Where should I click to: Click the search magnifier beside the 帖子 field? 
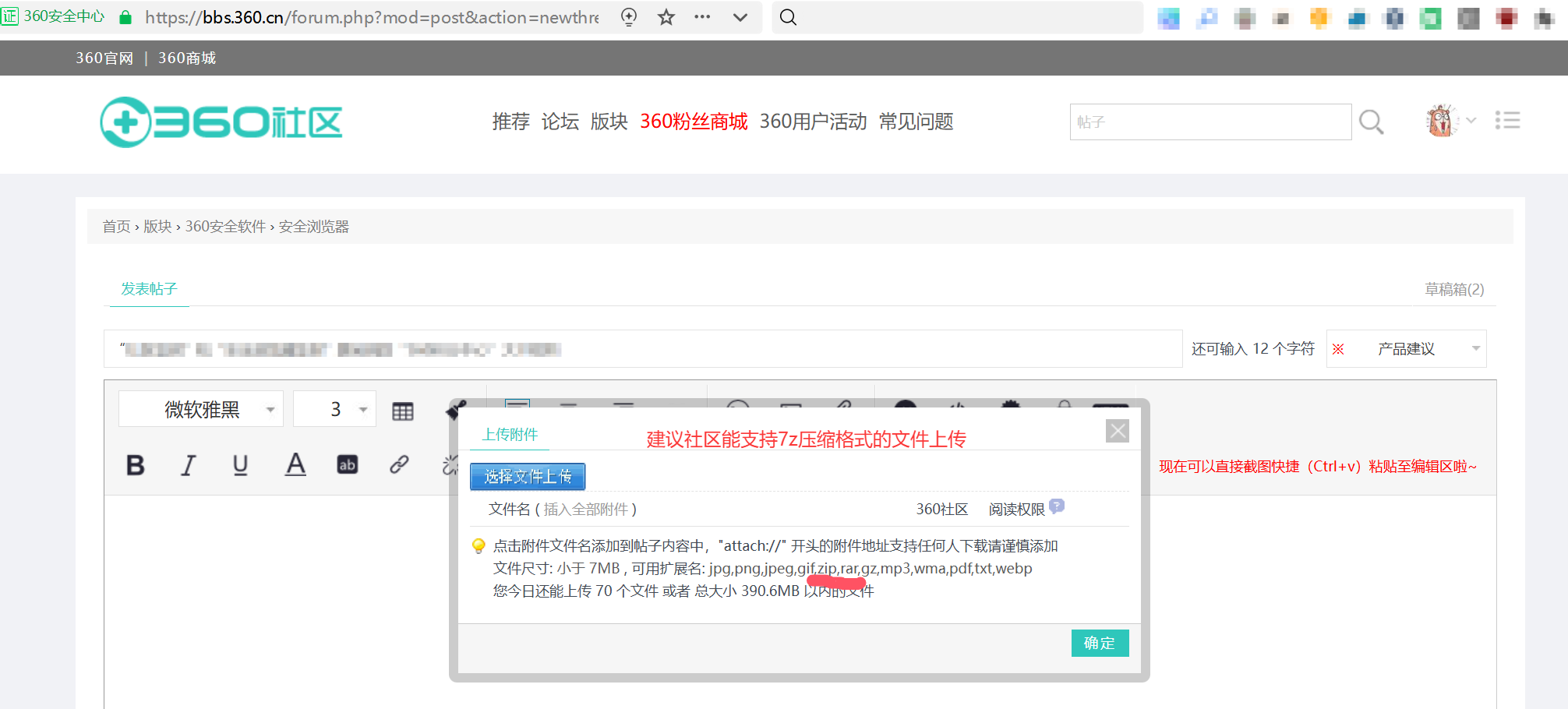point(1371,122)
